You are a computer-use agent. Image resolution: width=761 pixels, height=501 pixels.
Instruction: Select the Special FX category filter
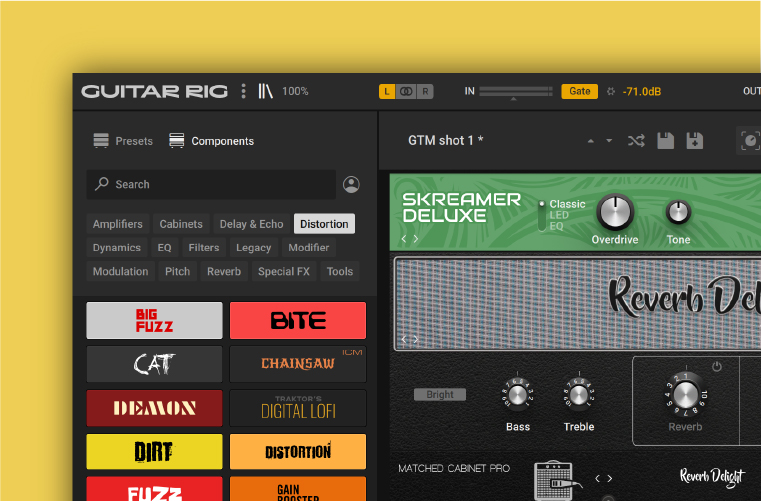click(284, 271)
